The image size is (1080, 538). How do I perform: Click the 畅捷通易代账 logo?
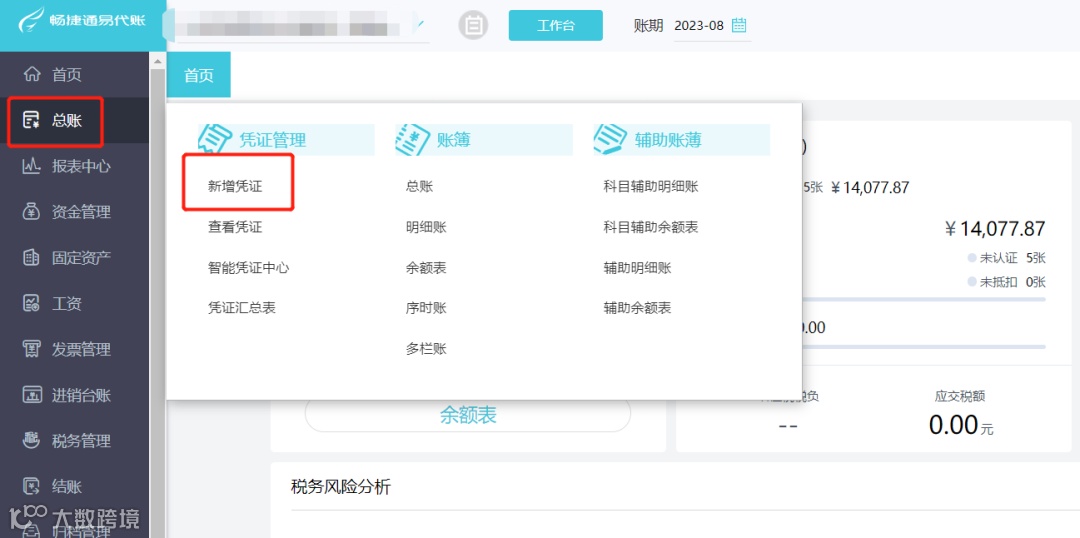[83, 21]
